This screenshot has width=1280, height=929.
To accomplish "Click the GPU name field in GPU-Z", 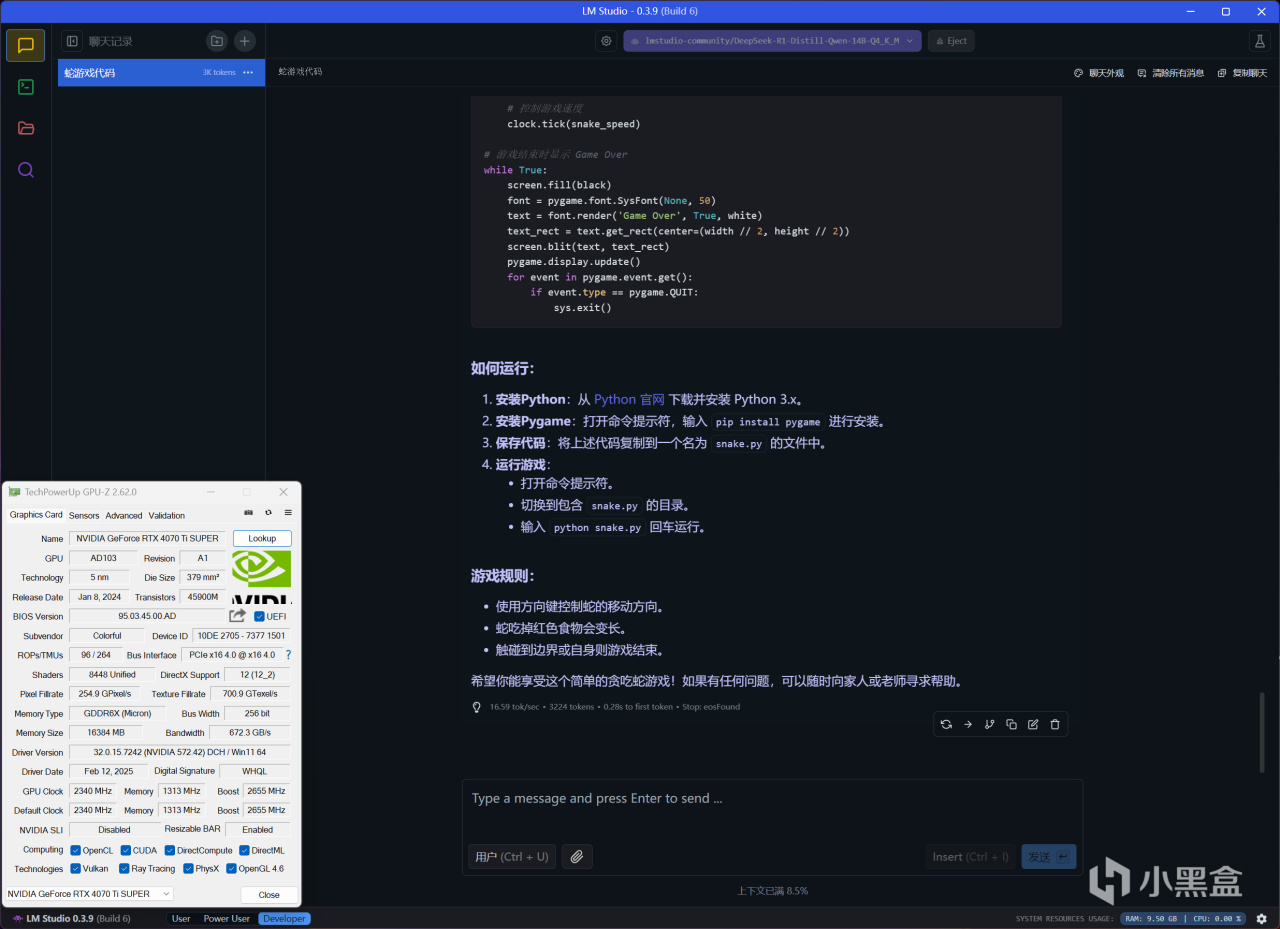I will coord(148,539).
